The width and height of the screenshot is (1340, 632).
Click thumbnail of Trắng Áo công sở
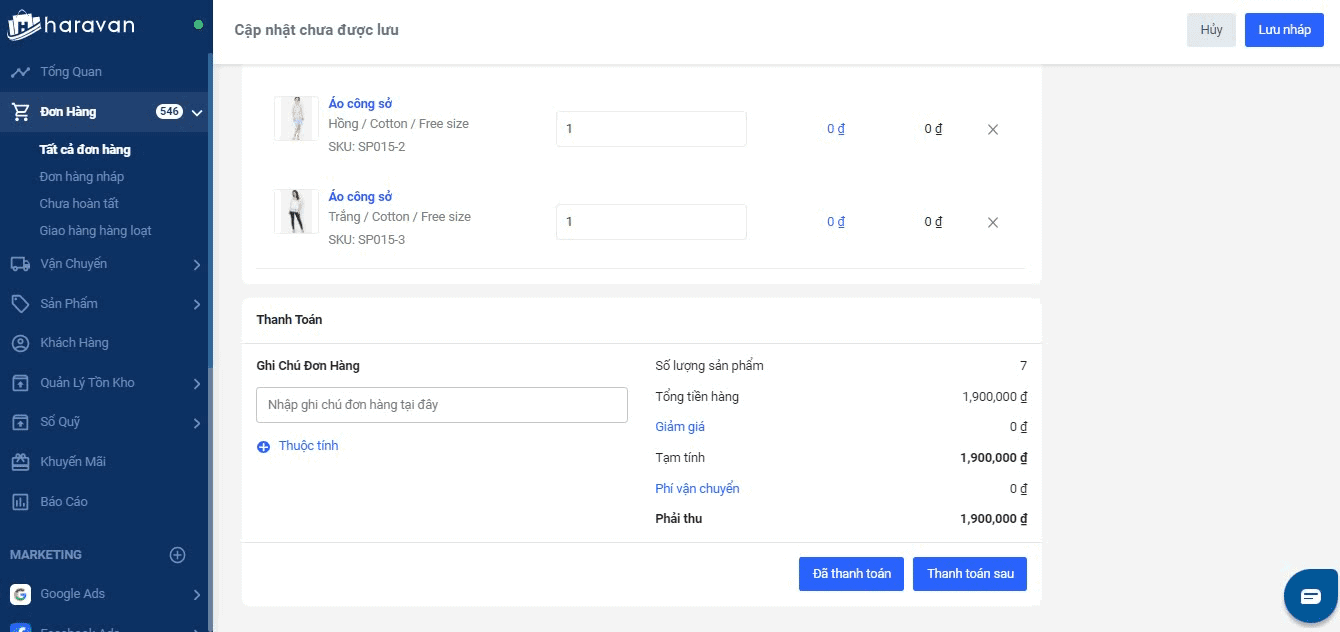pos(296,212)
